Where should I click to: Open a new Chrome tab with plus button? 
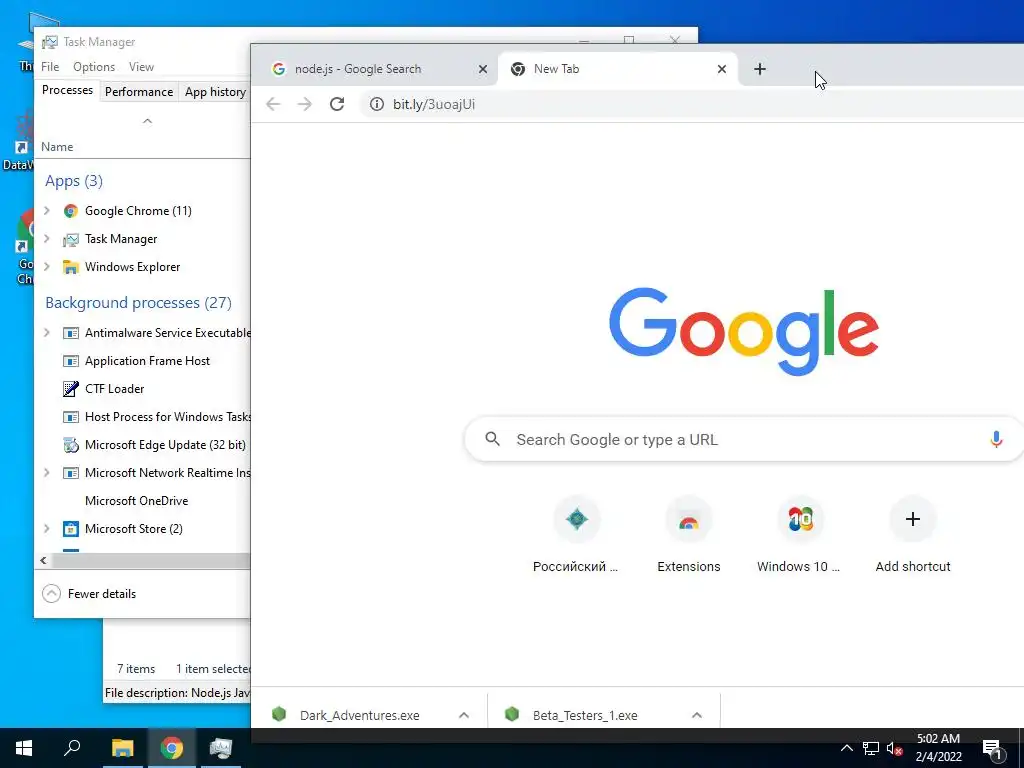point(760,69)
